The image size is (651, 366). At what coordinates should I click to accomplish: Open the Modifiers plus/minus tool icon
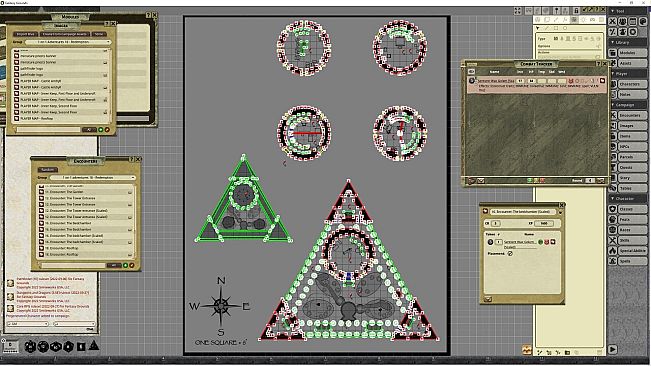coord(613,32)
